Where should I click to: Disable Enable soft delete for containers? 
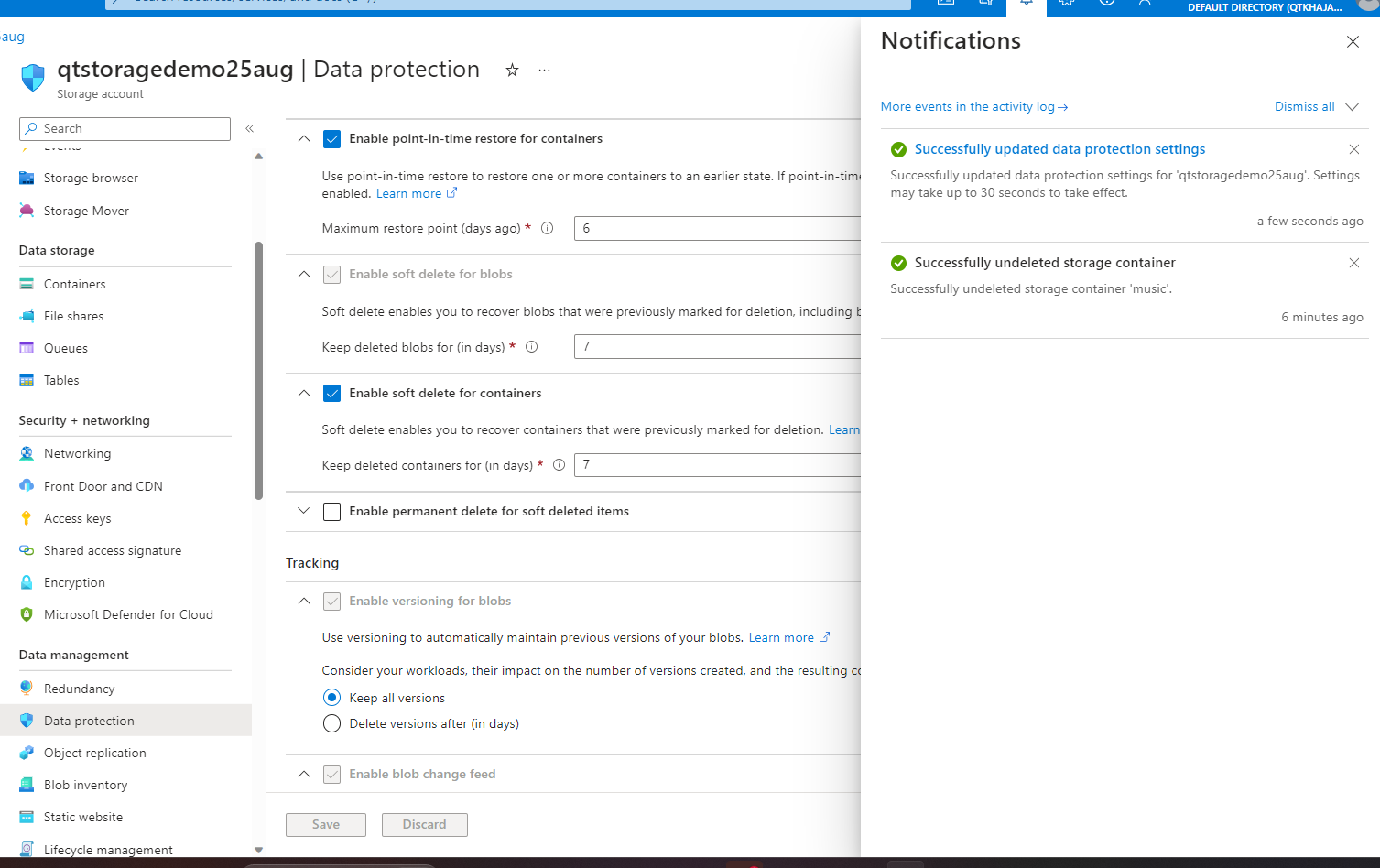pos(331,393)
